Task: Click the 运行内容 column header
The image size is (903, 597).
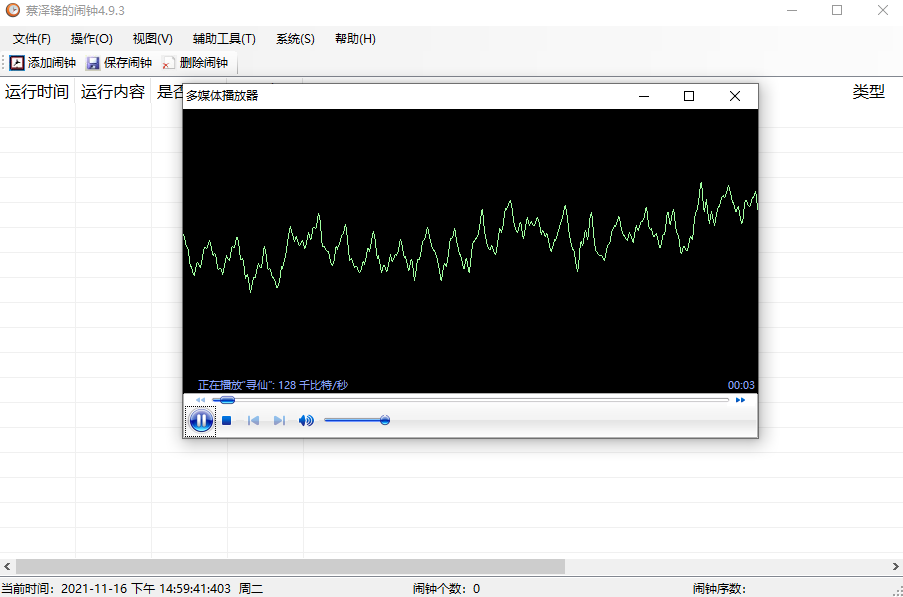Action: pos(113,92)
